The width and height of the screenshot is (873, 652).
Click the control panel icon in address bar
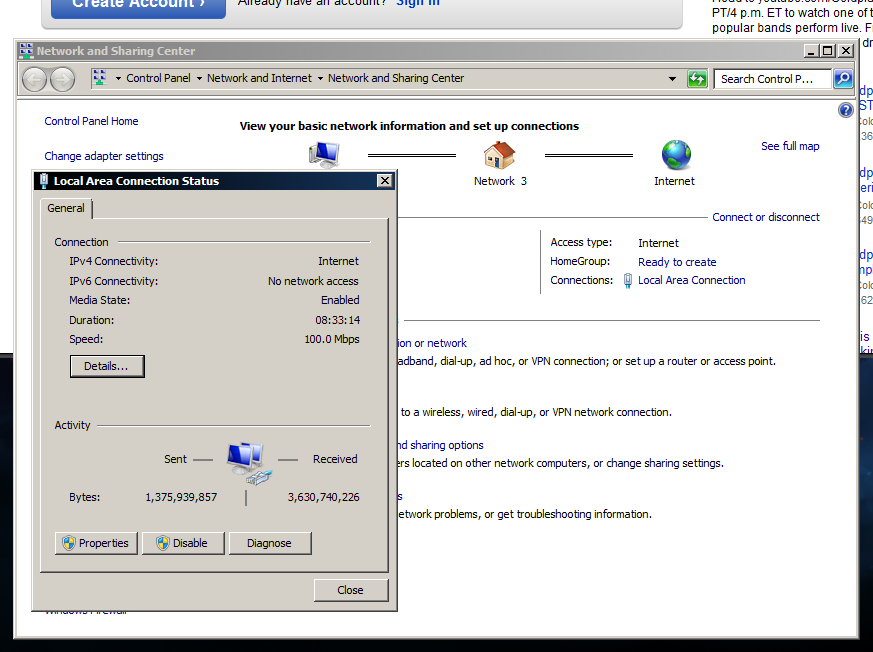click(x=100, y=77)
